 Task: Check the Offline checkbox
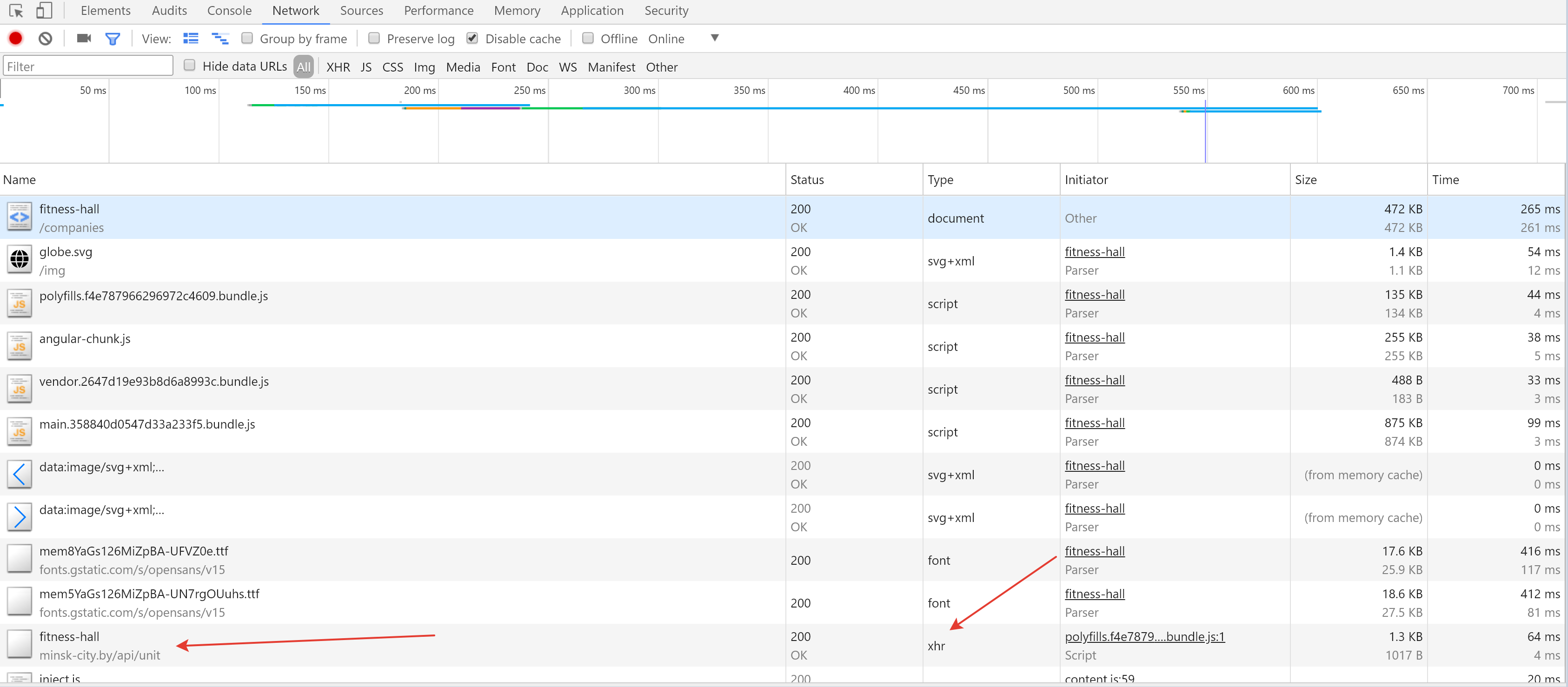(588, 38)
